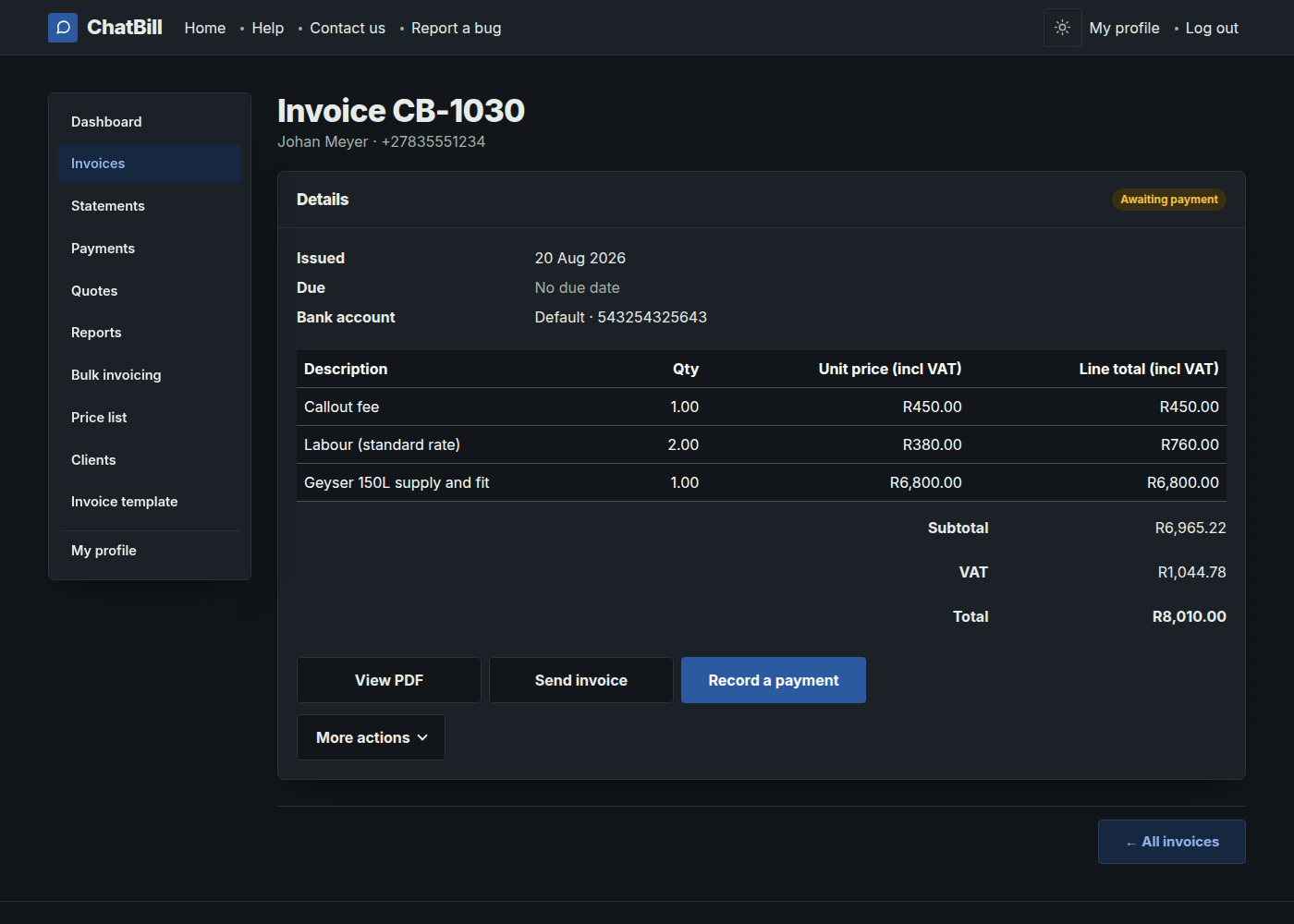
Task: Click the Unit price (incl VAT) column header
Action: coord(890,369)
